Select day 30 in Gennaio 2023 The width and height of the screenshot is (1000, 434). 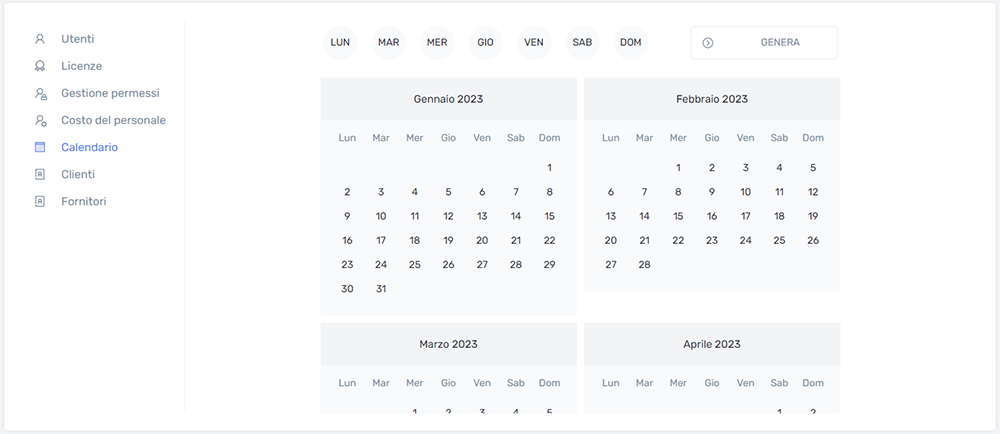point(347,289)
